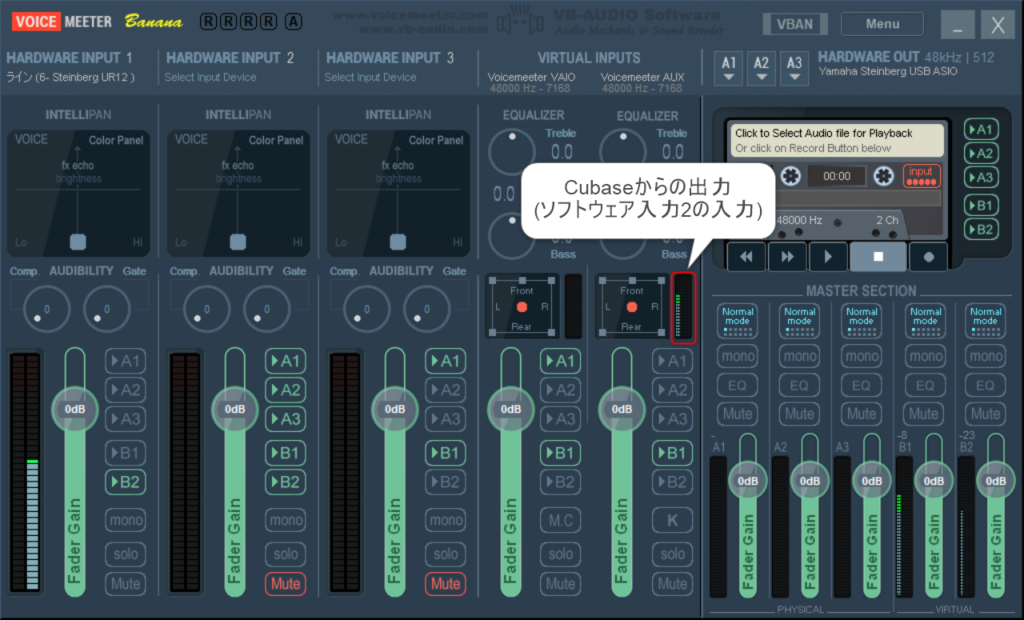Click the gear left of the 00:00 counter

coord(790,176)
